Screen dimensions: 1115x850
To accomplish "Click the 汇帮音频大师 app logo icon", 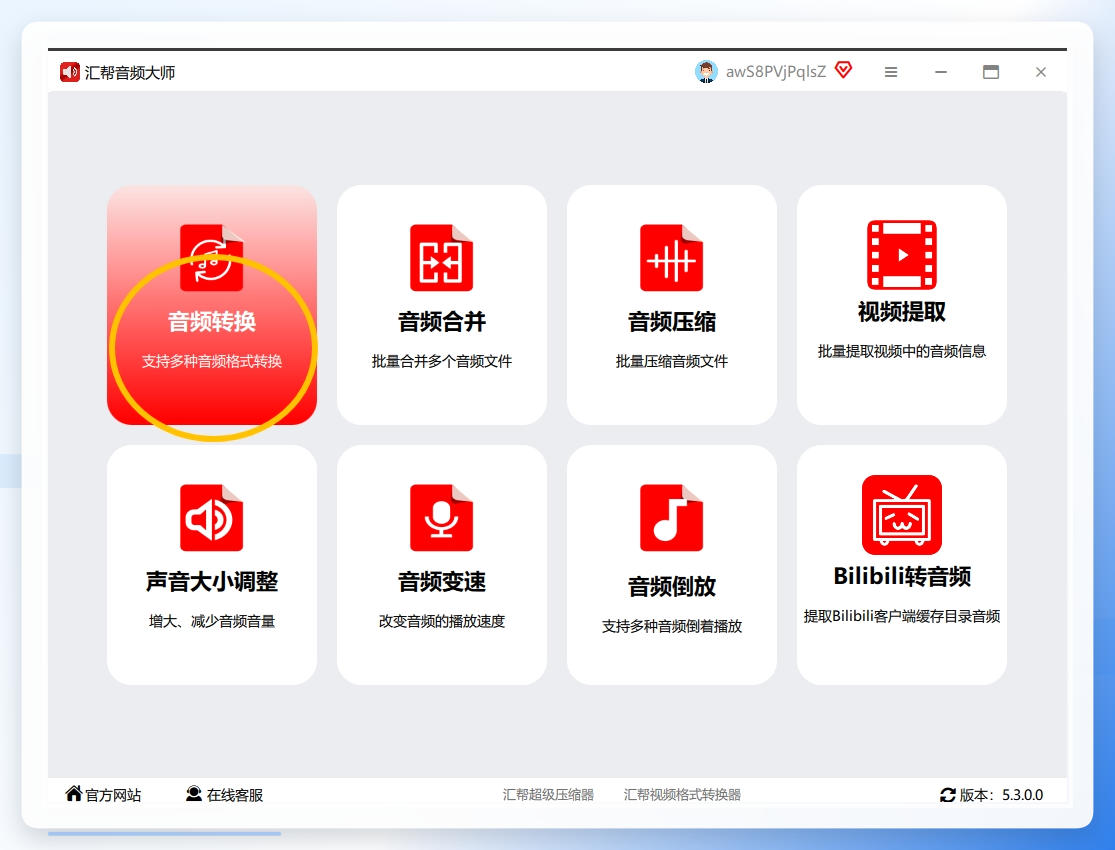I will tap(70, 72).
